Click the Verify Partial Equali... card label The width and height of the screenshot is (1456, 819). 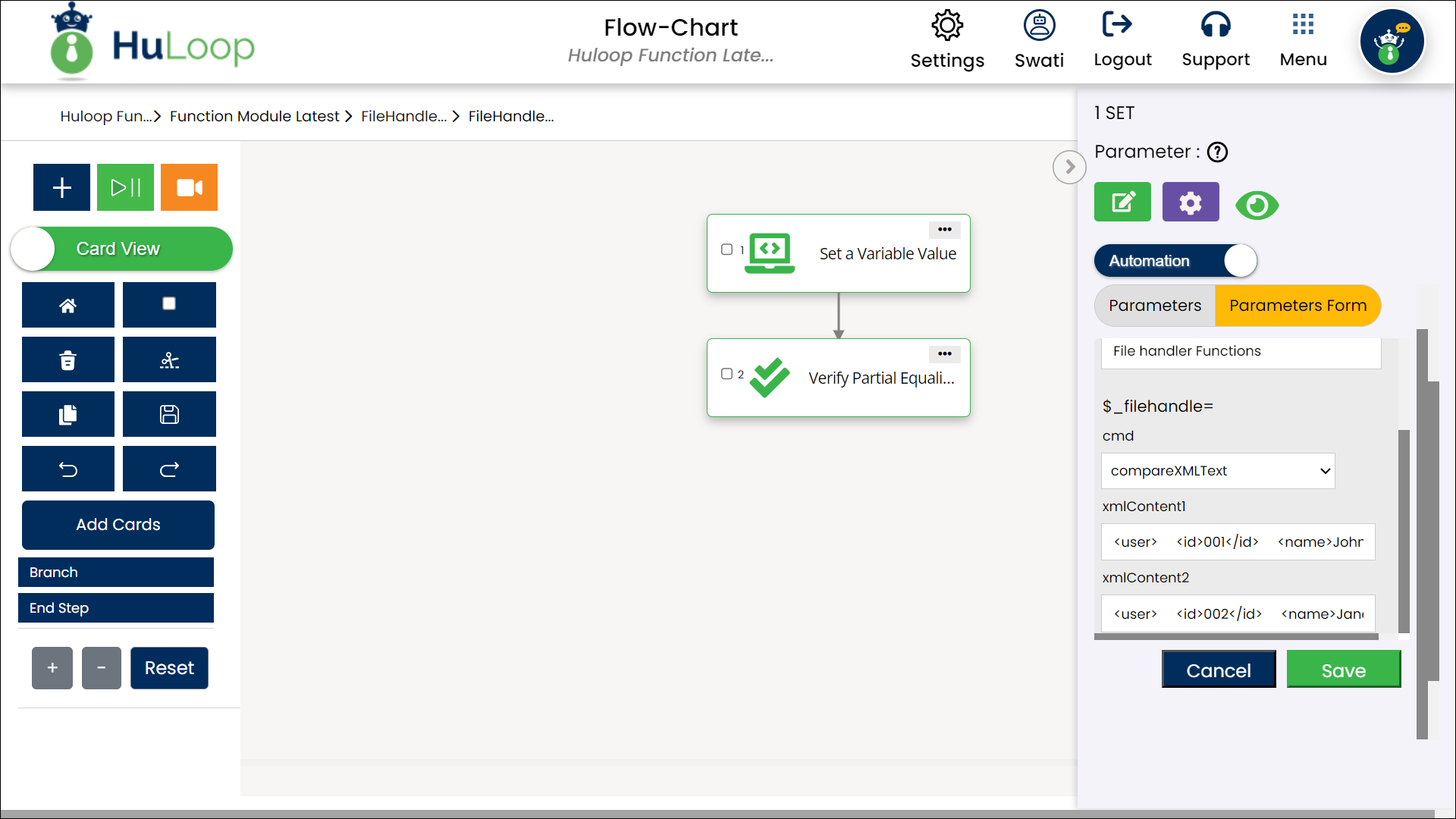[x=881, y=378]
